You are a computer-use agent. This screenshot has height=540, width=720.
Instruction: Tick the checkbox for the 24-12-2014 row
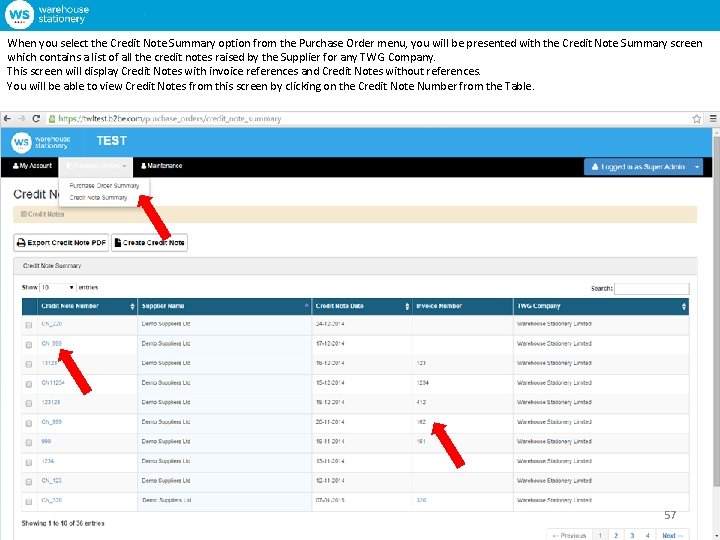coord(29,325)
